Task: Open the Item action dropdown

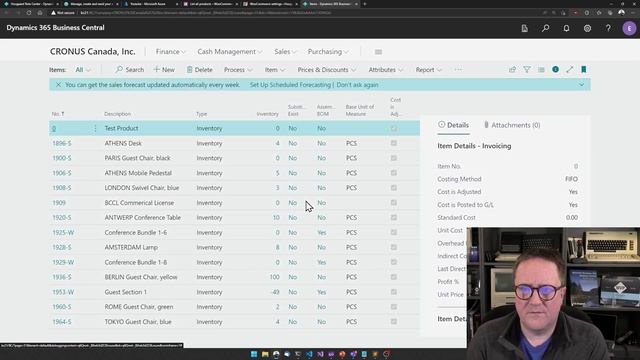Action: [x=275, y=70]
